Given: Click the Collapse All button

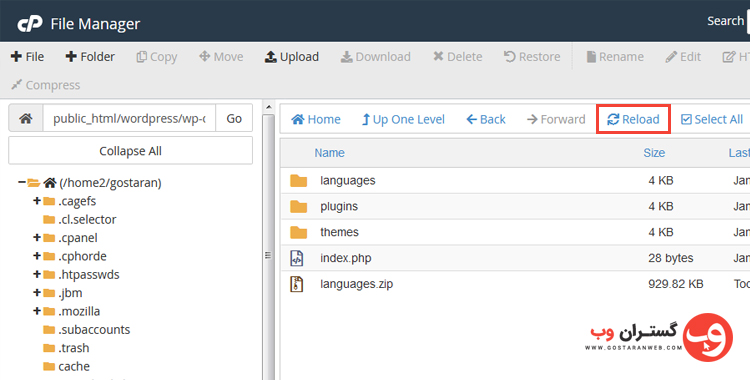Looking at the screenshot, I should coord(131,151).
